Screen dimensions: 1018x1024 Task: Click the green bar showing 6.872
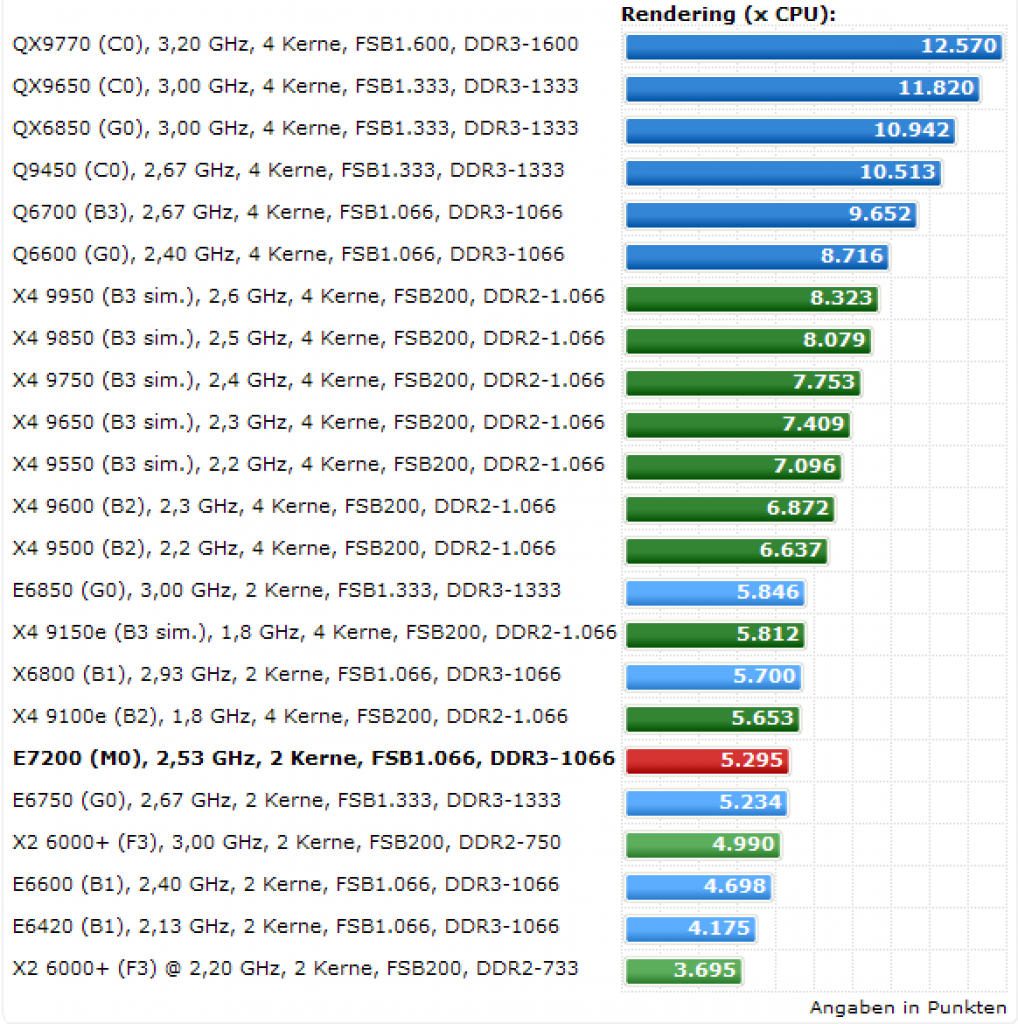point(730,509)
